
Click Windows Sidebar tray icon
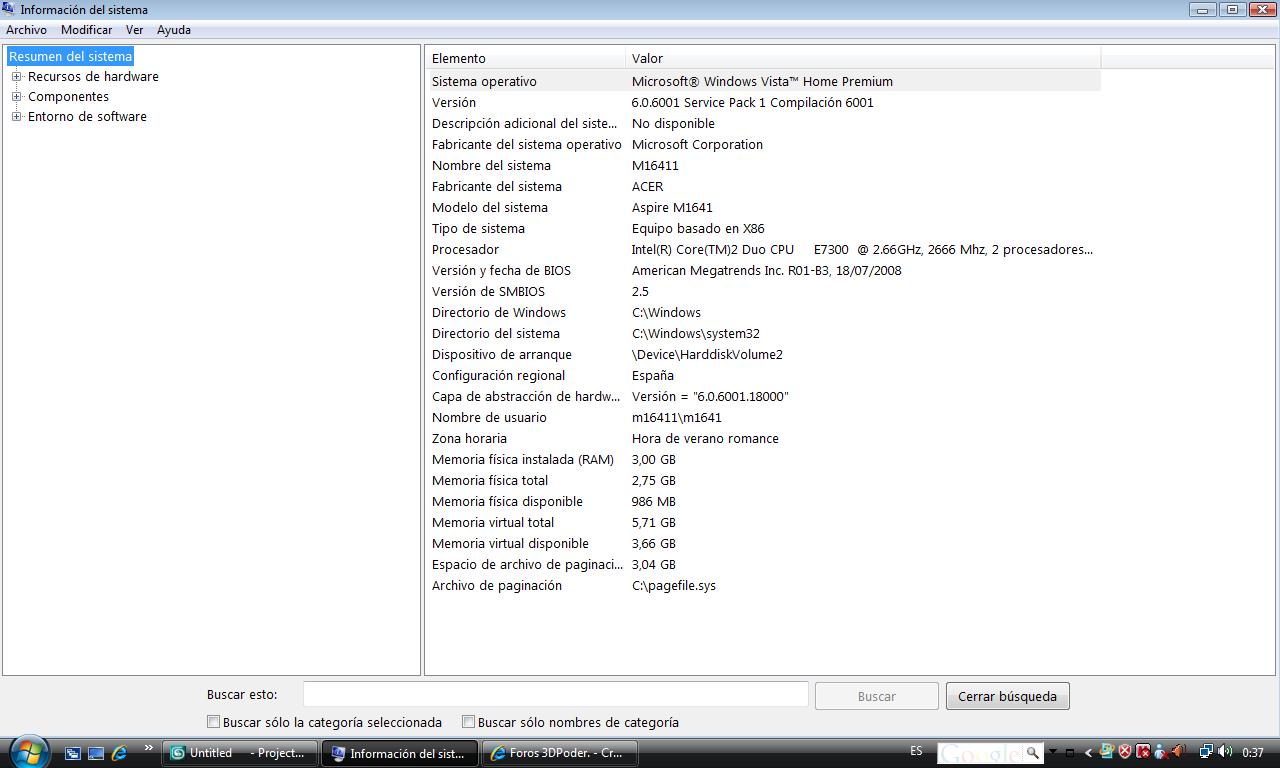pyautogui.click(x=1107, y=751)
